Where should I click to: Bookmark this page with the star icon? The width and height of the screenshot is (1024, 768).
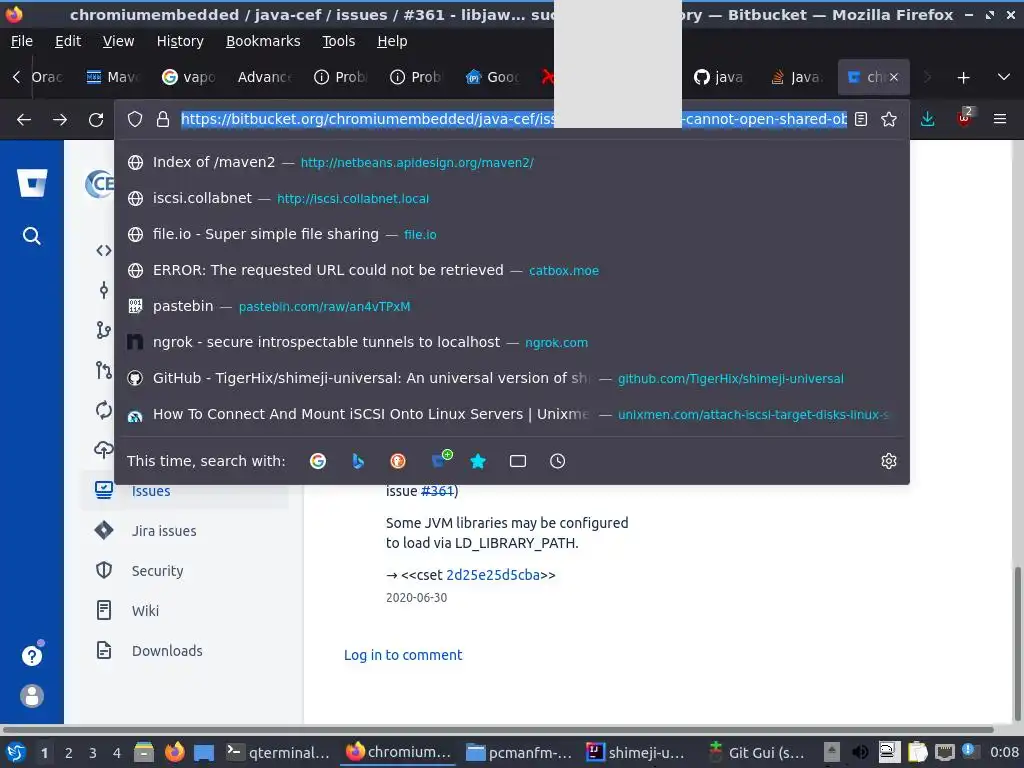point(889,119)
